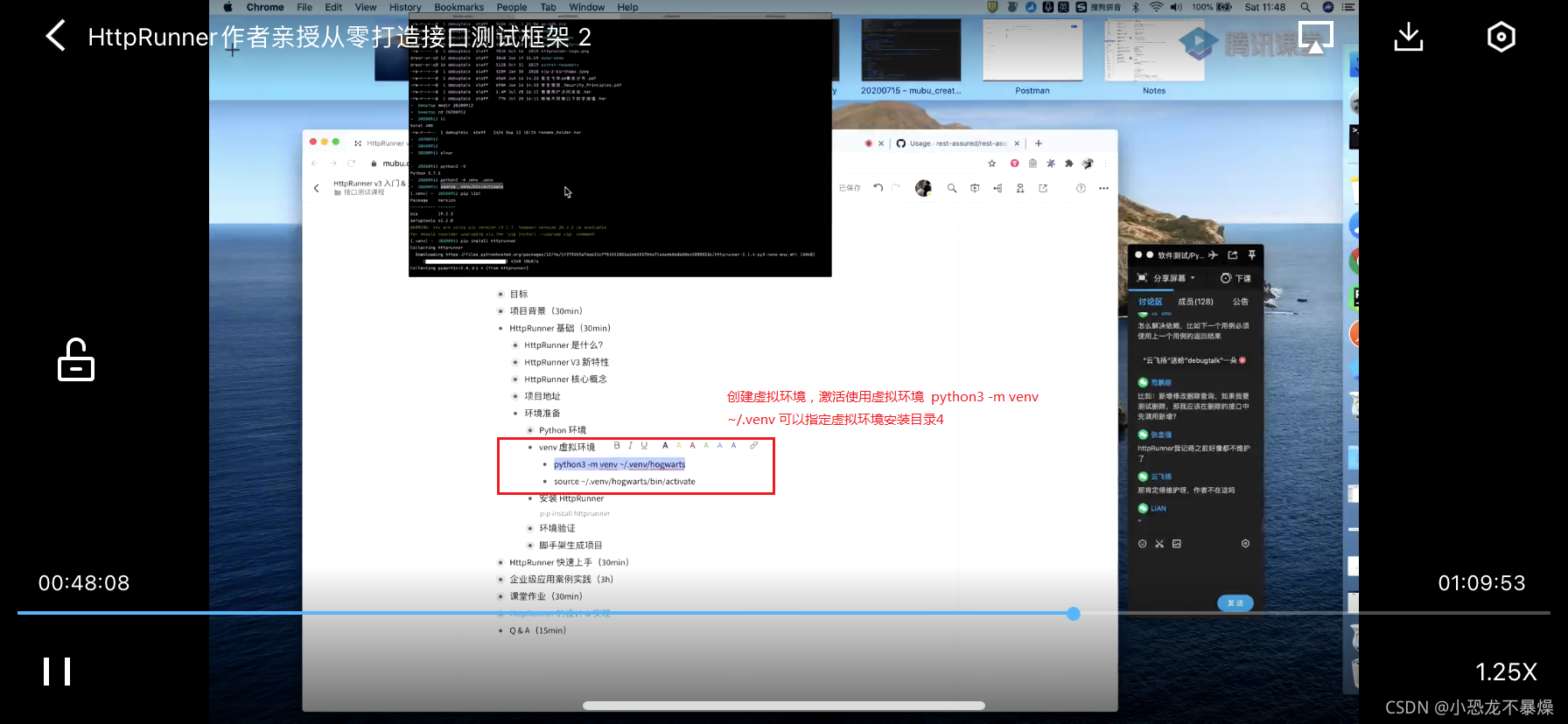Open Mubu help question mark
The height and width of the screenshot is (724, 1568).
tap(1081, 188)
